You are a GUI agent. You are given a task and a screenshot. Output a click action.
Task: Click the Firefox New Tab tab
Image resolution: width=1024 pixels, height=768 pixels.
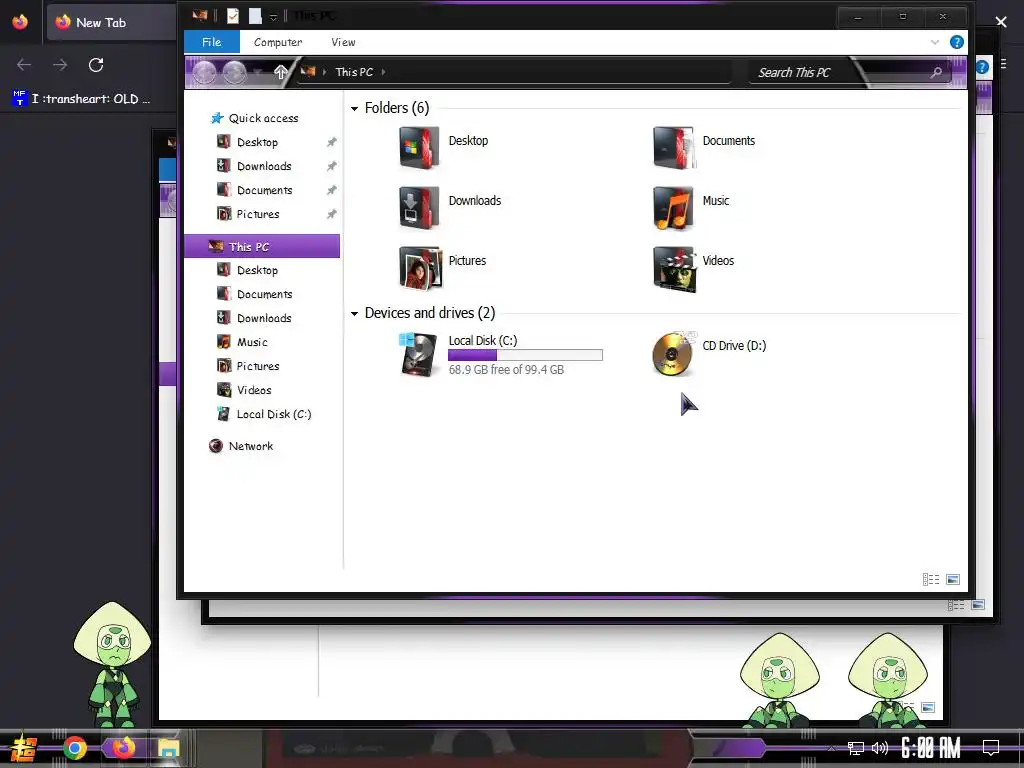111,22
